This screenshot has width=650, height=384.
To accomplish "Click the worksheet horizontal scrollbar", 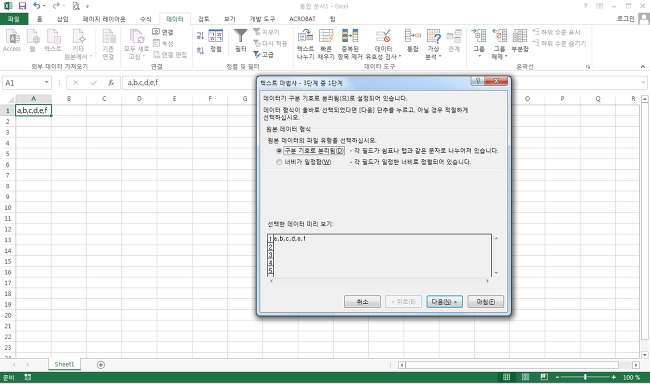I will 512,365.
